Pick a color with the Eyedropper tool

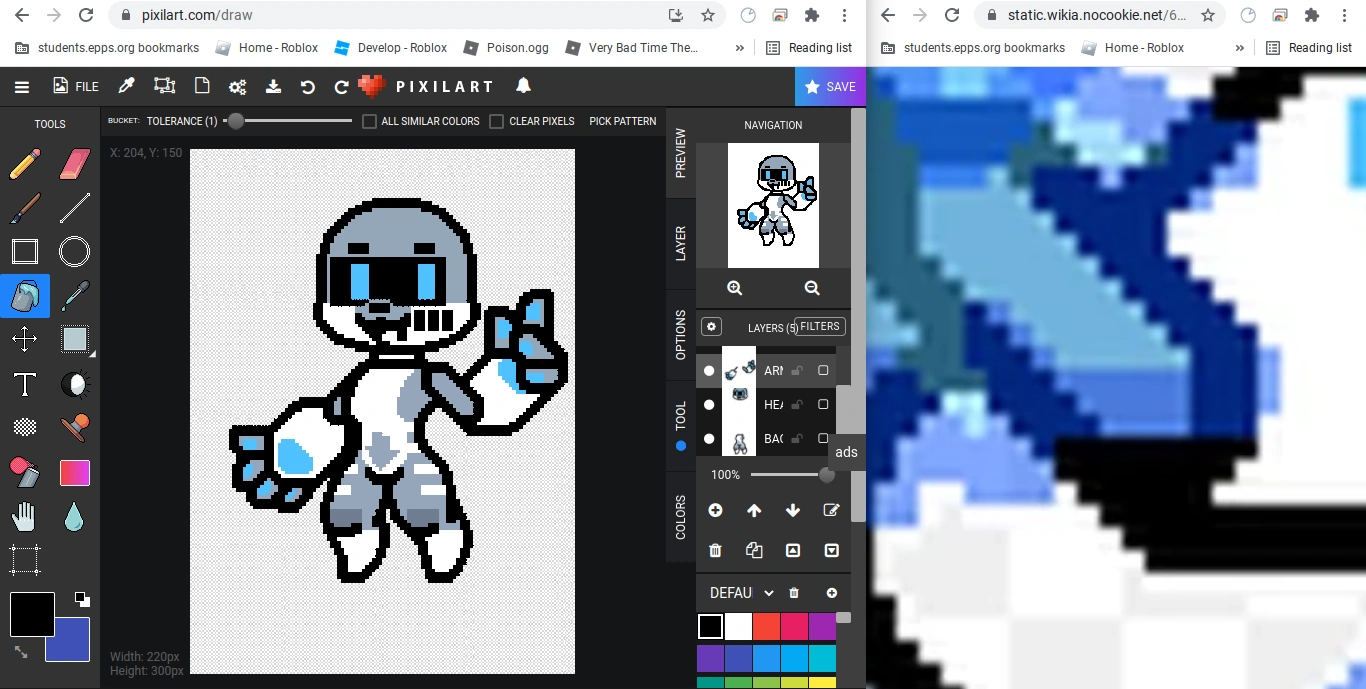click(x=75, y=295)
